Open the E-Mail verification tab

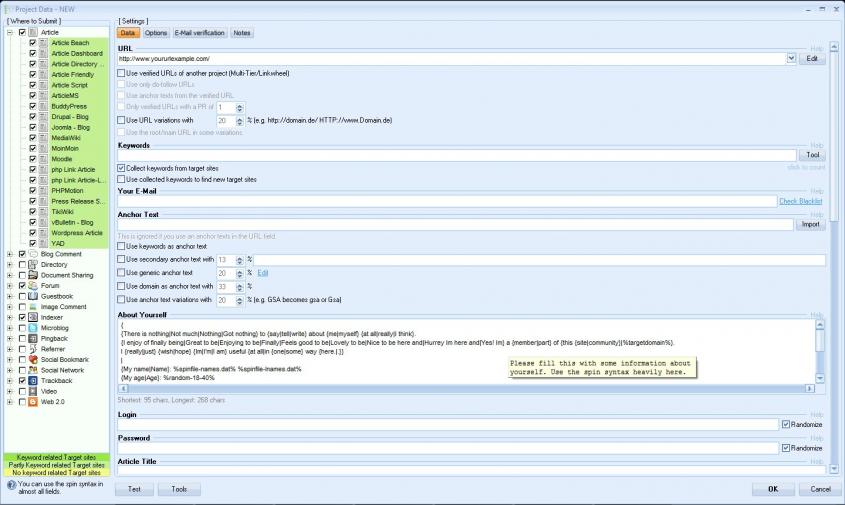199,33
